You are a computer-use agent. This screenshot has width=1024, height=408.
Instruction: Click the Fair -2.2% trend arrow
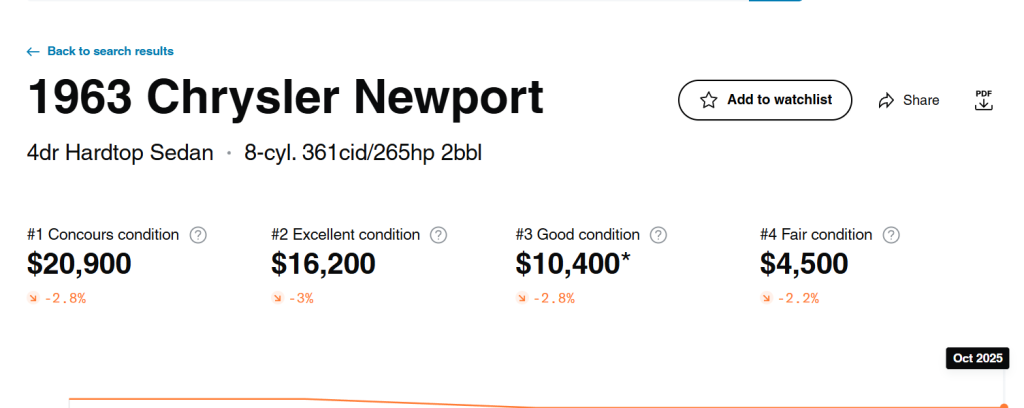[766, 298]
